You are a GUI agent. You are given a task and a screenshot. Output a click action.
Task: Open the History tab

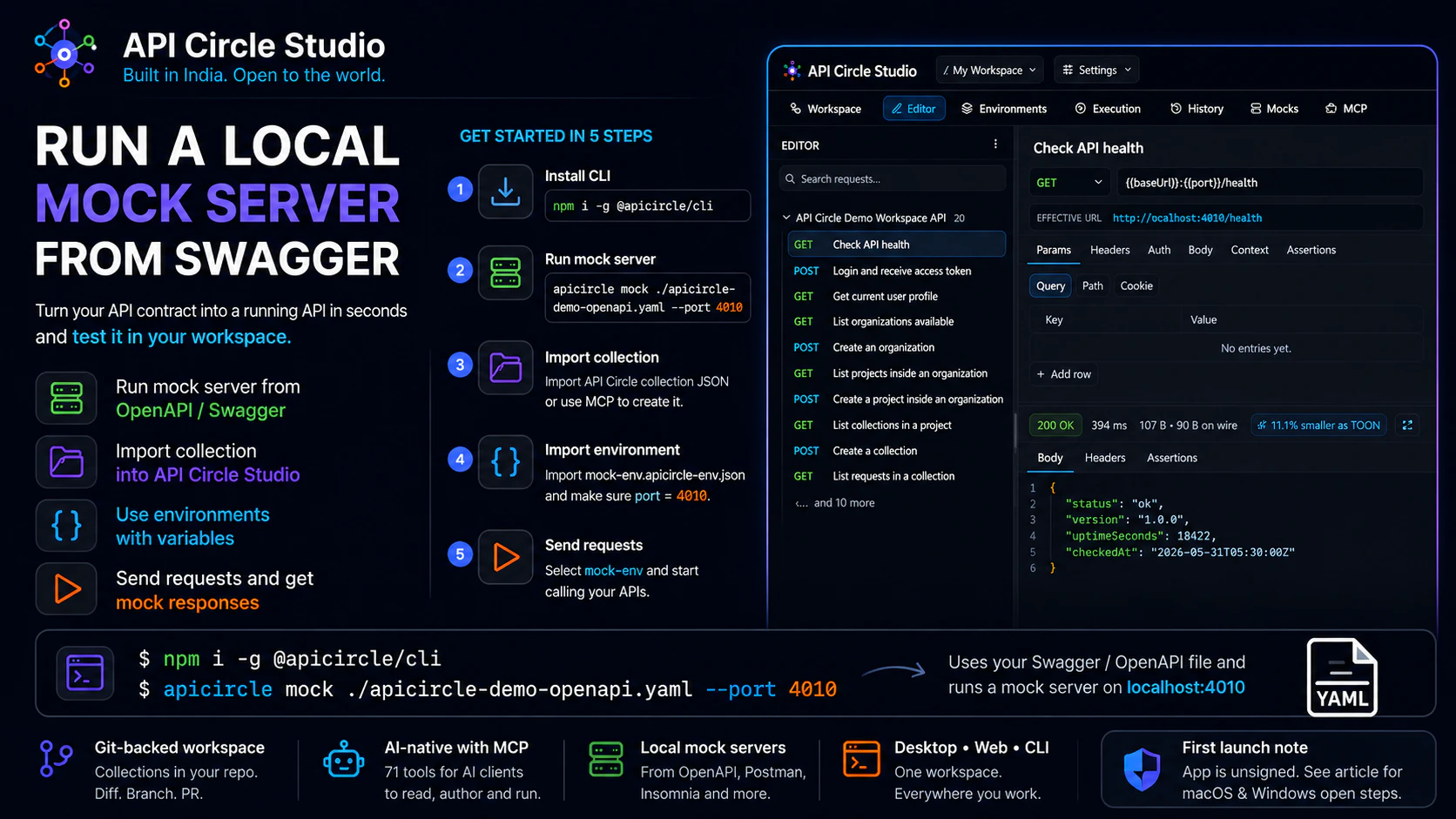pos(1197,109)
